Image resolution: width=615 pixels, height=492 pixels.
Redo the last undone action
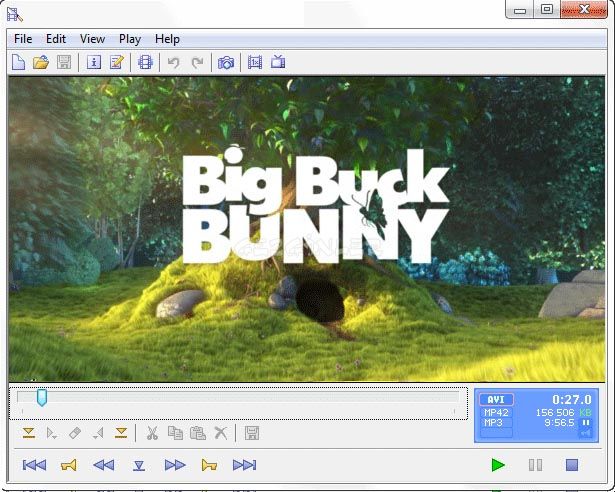tap(197, 62)
